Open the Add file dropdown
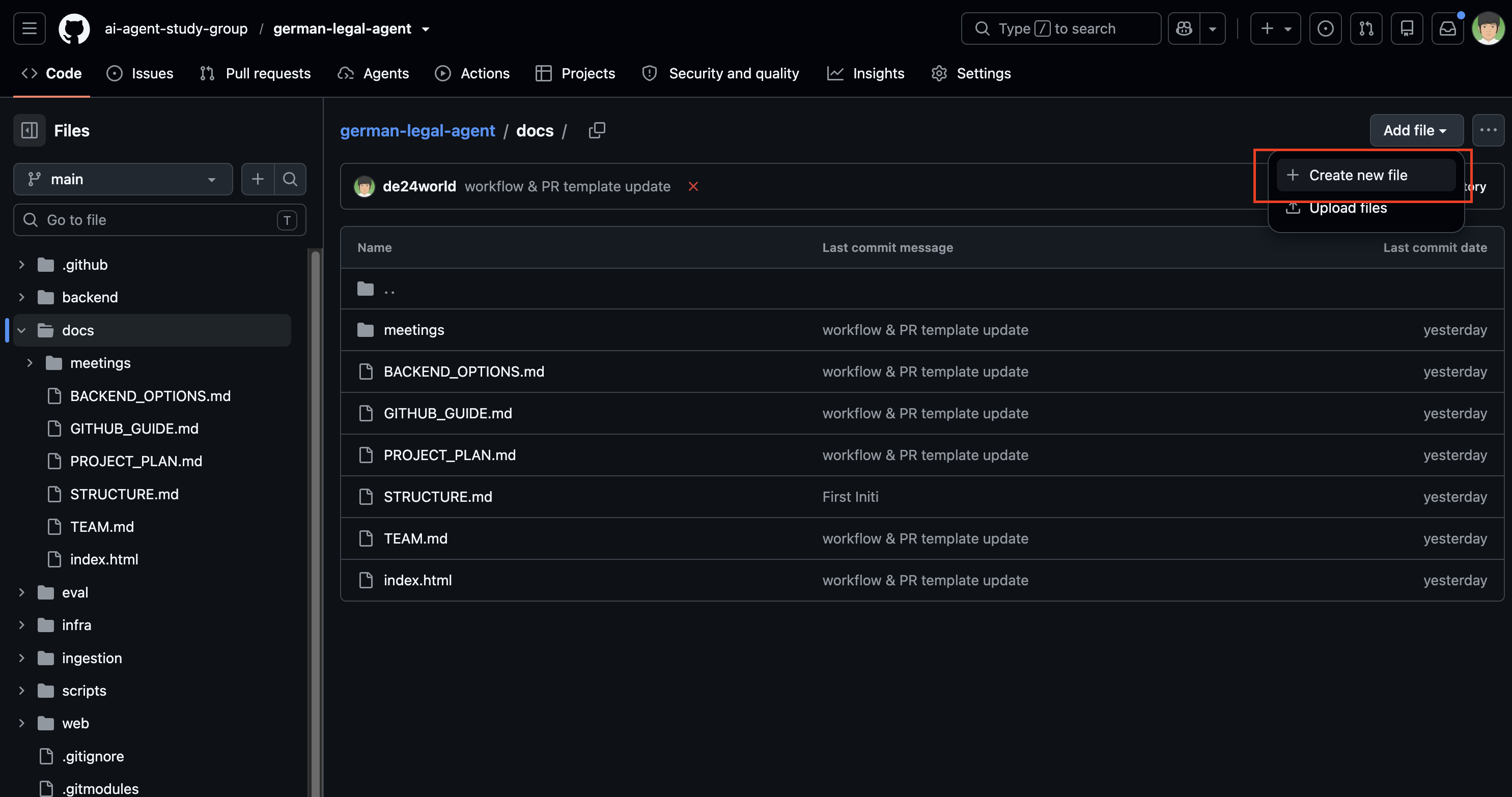 (1416, 130)
